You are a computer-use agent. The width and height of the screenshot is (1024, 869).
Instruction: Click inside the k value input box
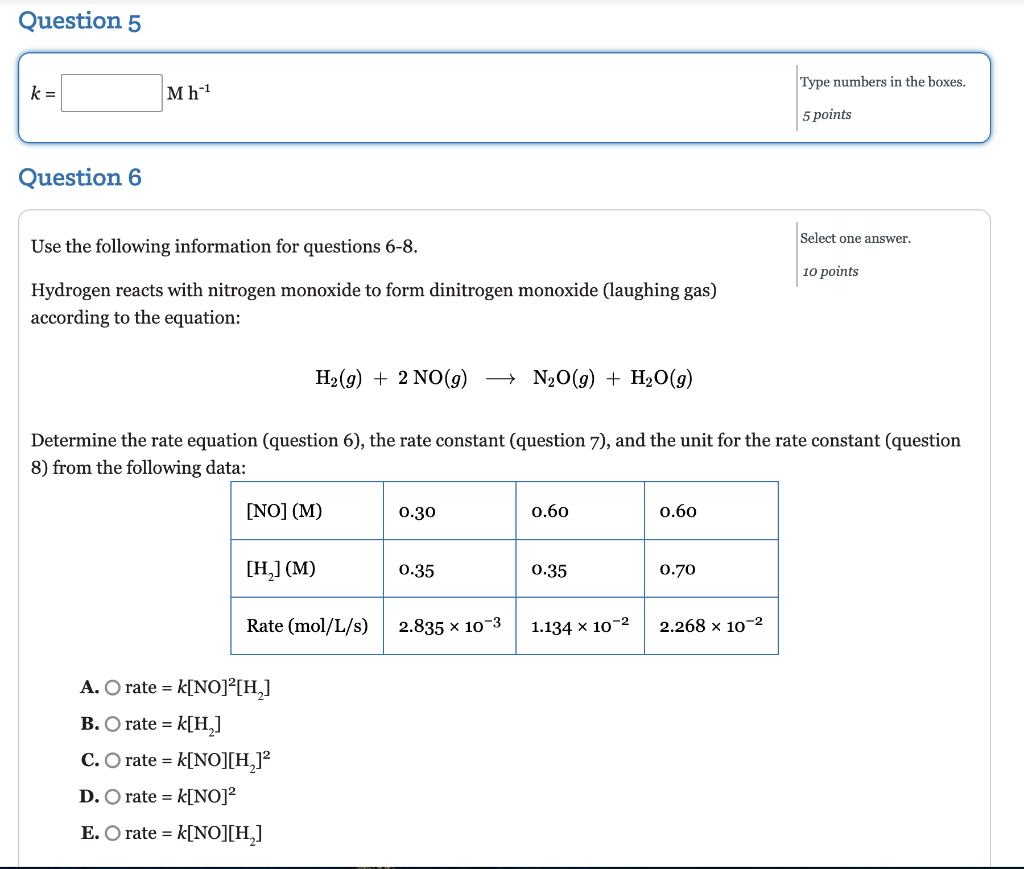tap(110, 92)
